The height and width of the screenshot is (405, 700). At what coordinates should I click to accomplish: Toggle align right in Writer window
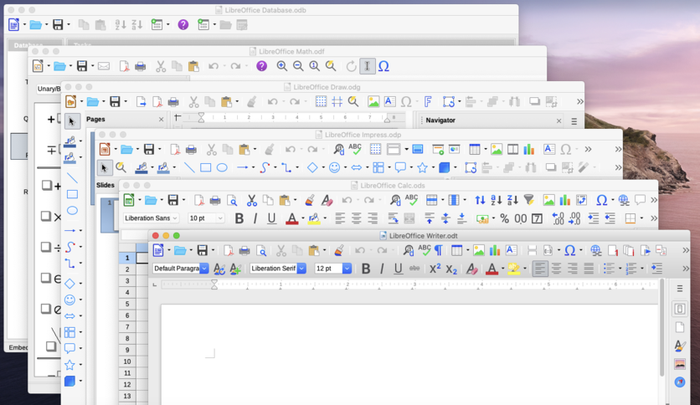point(572,268)
